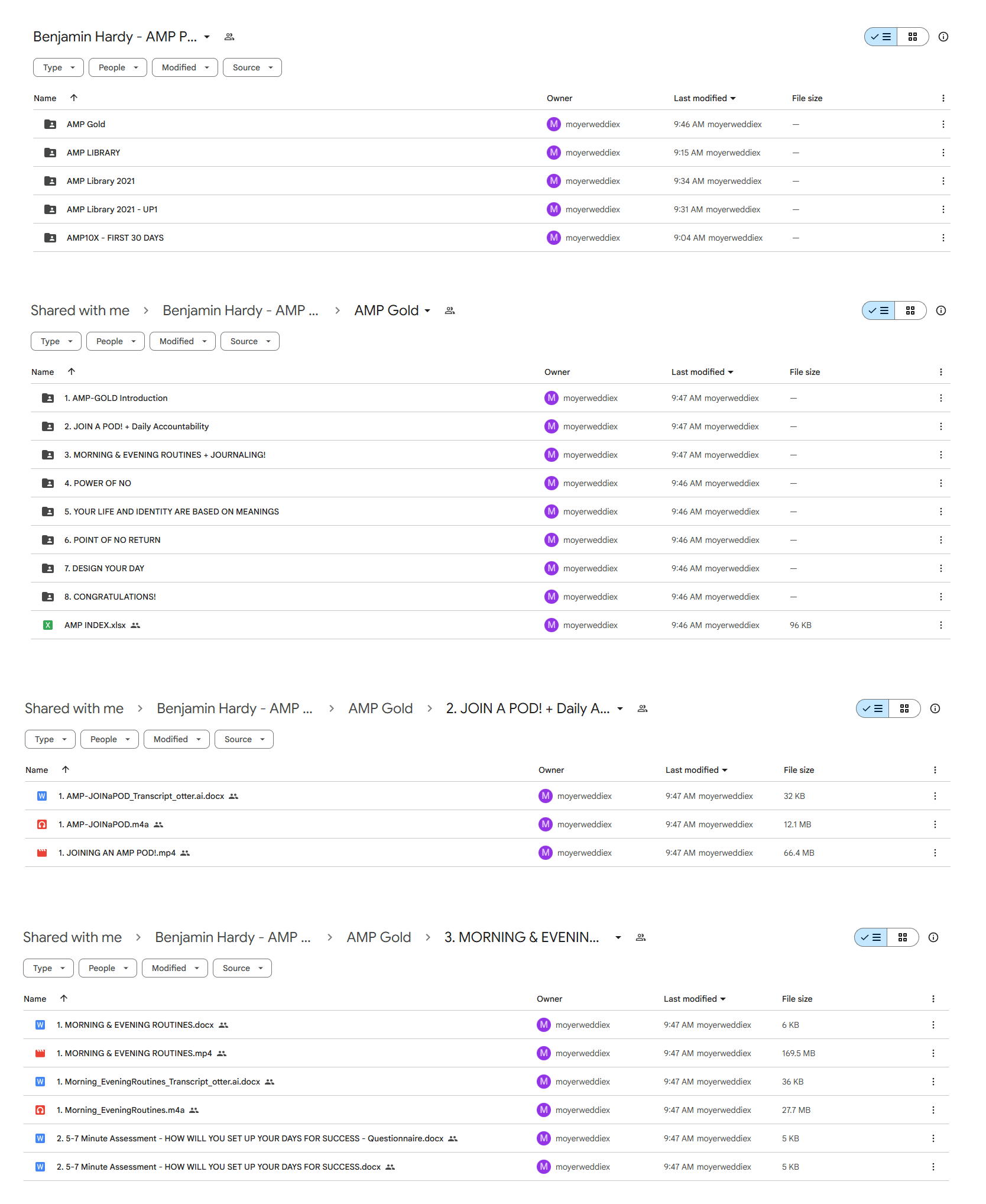Viewport: 986px width, 1204px height.
Task: Switch to grid layout in MORNING & EVENING panel
Action: [x=902, y=937]
